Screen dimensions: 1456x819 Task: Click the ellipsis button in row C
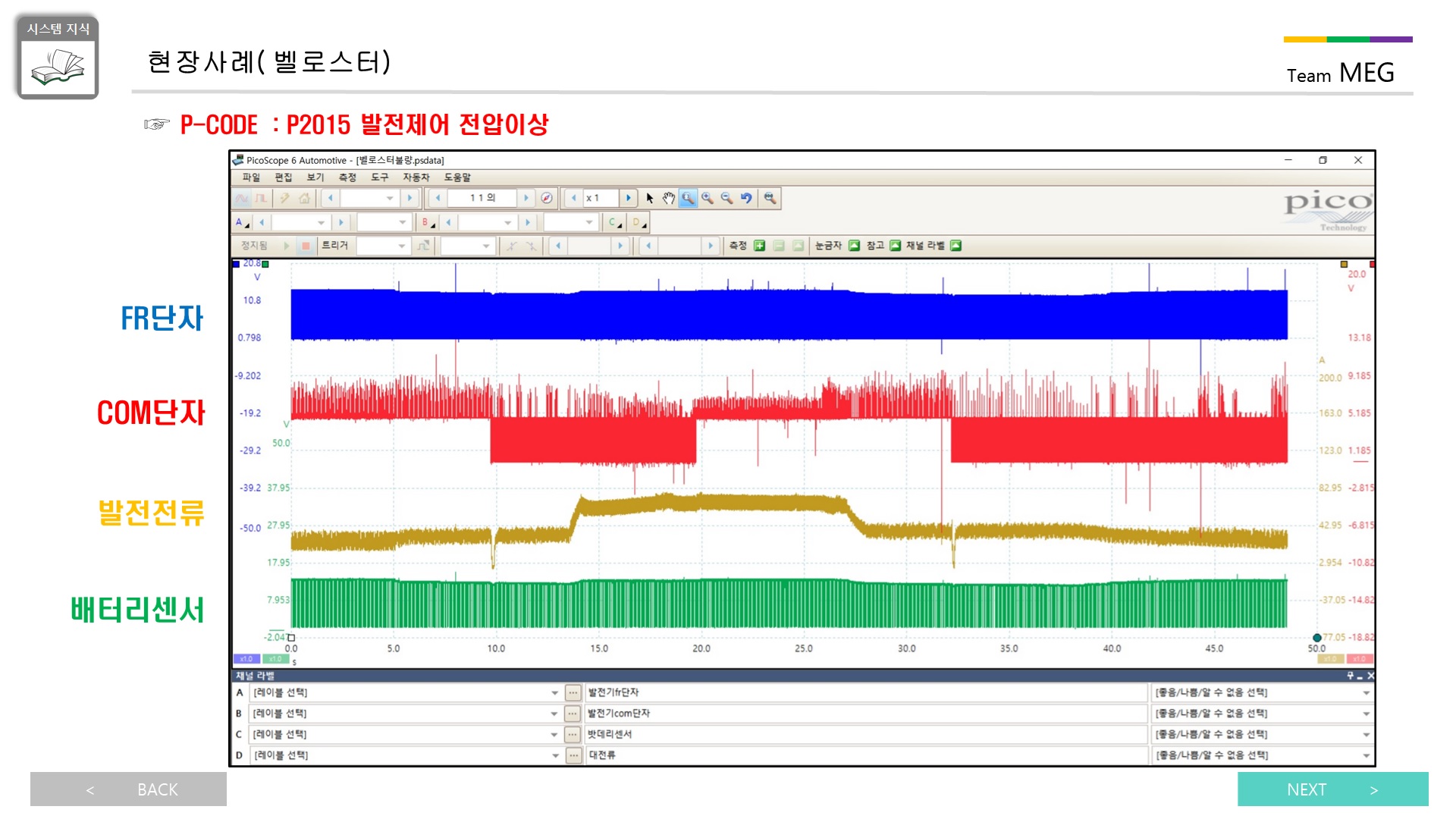pyautogui.click(x=573, y=735)
